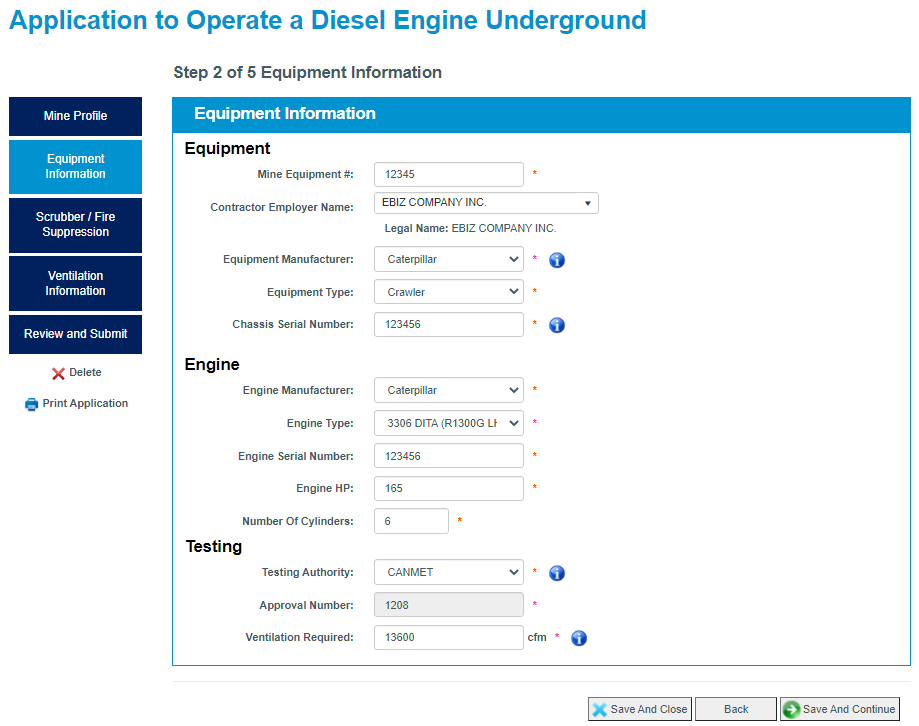Click the info icon beside Testing Authority
Image resolution: width=919 pixels, height=726 pixels.
click(557, 572)
